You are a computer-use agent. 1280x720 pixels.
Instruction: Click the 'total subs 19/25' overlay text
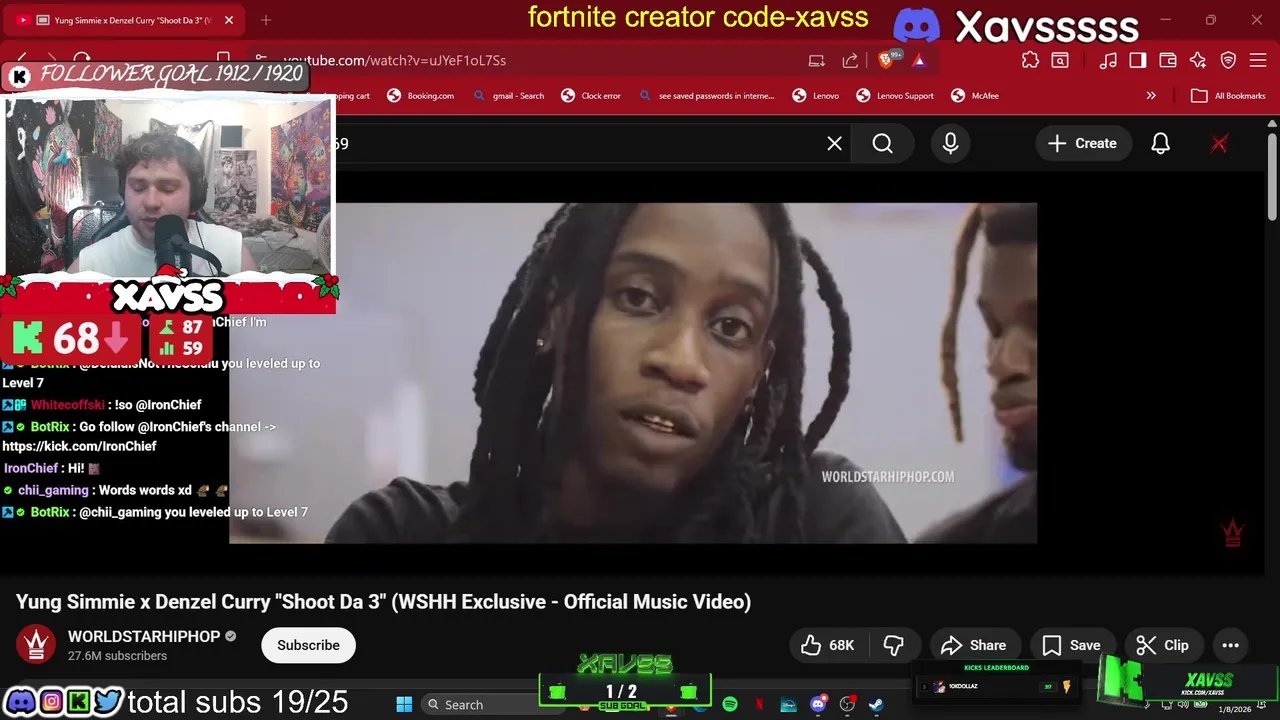(238, 702)
